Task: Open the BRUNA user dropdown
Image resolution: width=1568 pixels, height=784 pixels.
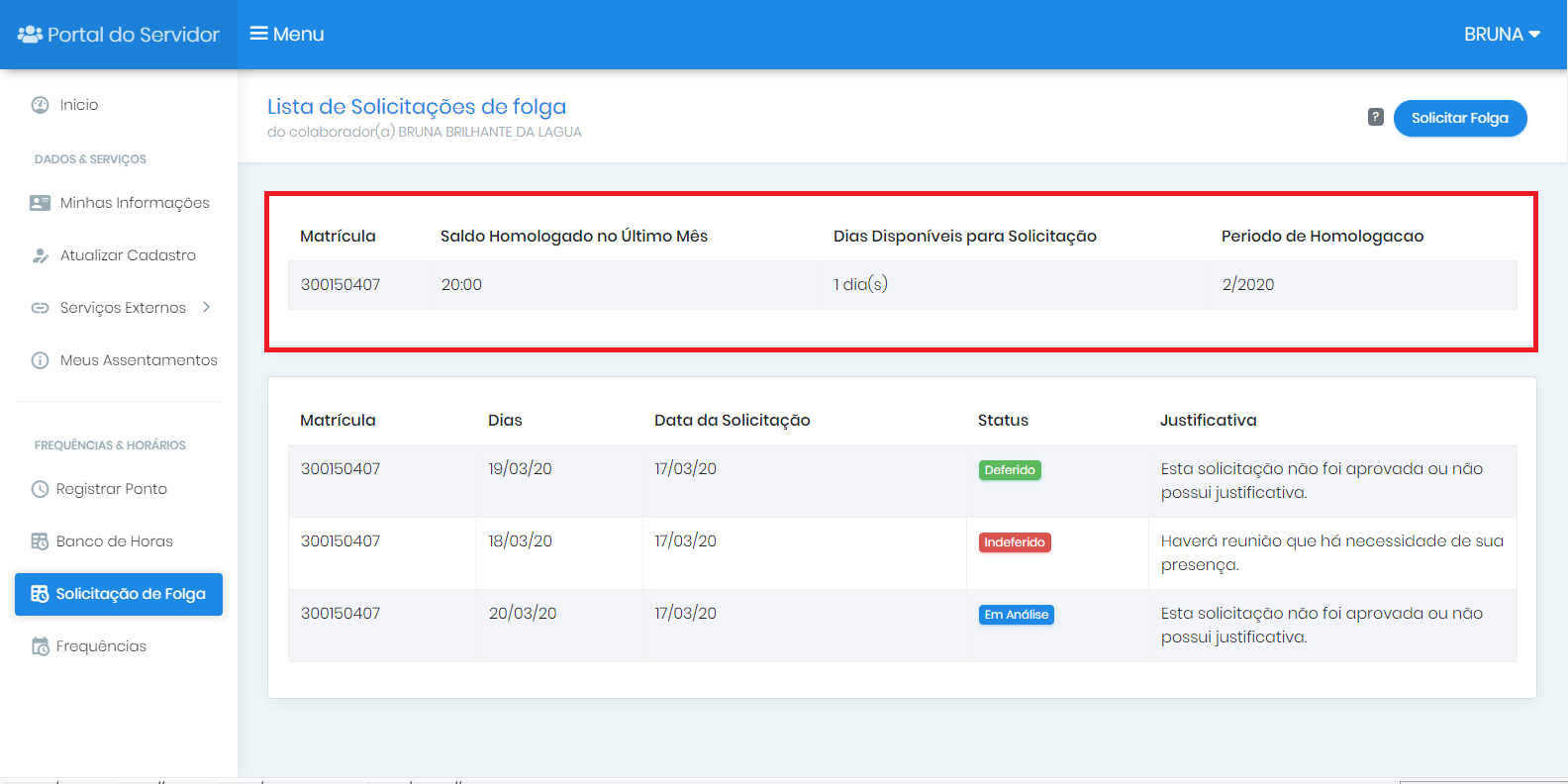Action: [1502, 35]
